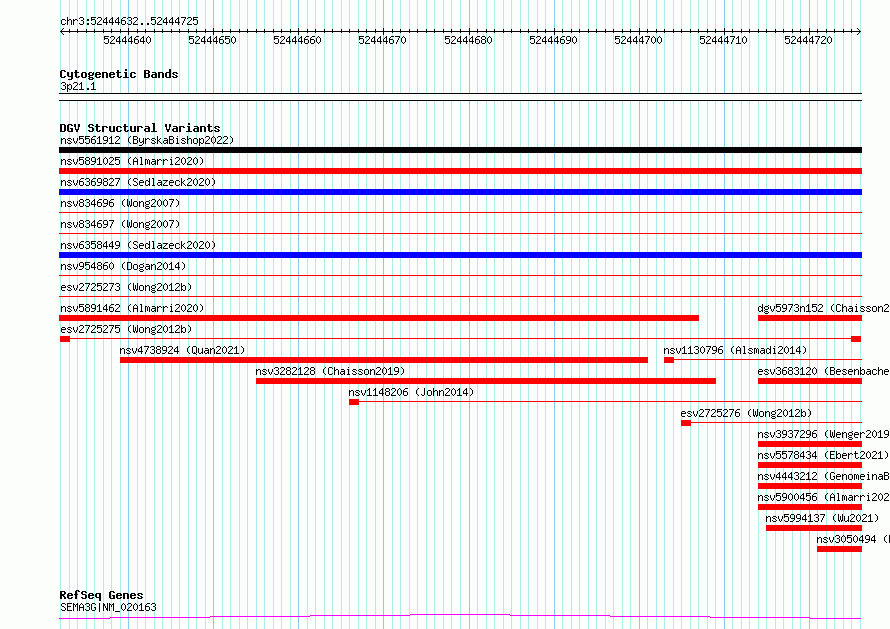
Task: Click nsv5891462 (Almarri2020) label
Action: (x=132, y=308)
